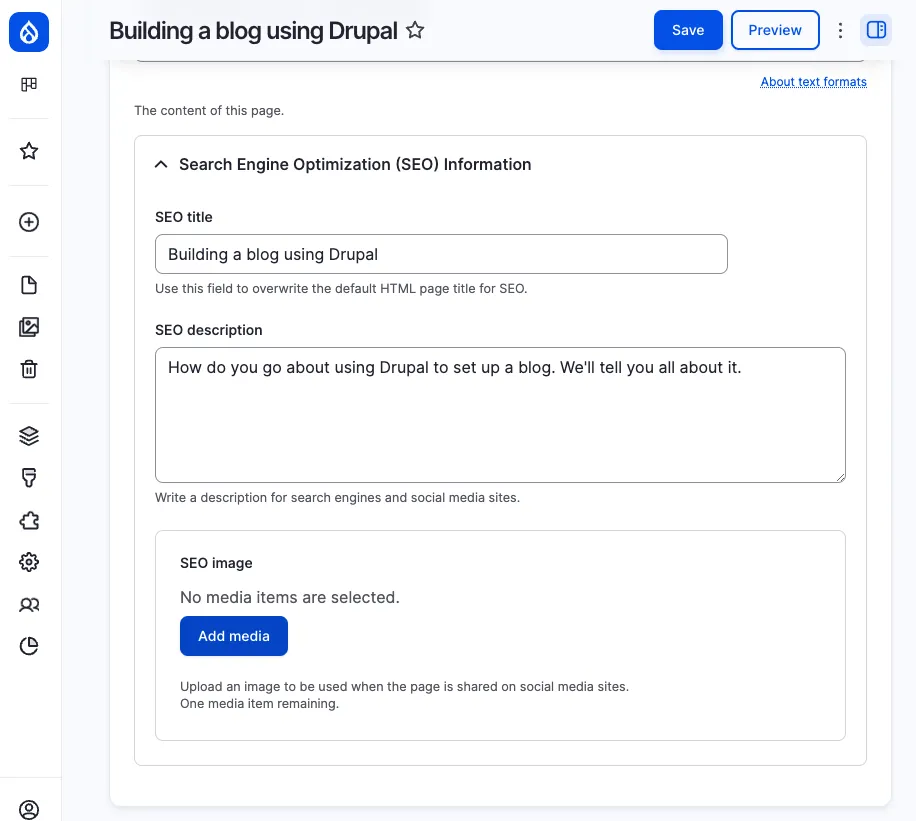
Task: Click the dashboard grid icon in the sidebar
Action: 28,85
